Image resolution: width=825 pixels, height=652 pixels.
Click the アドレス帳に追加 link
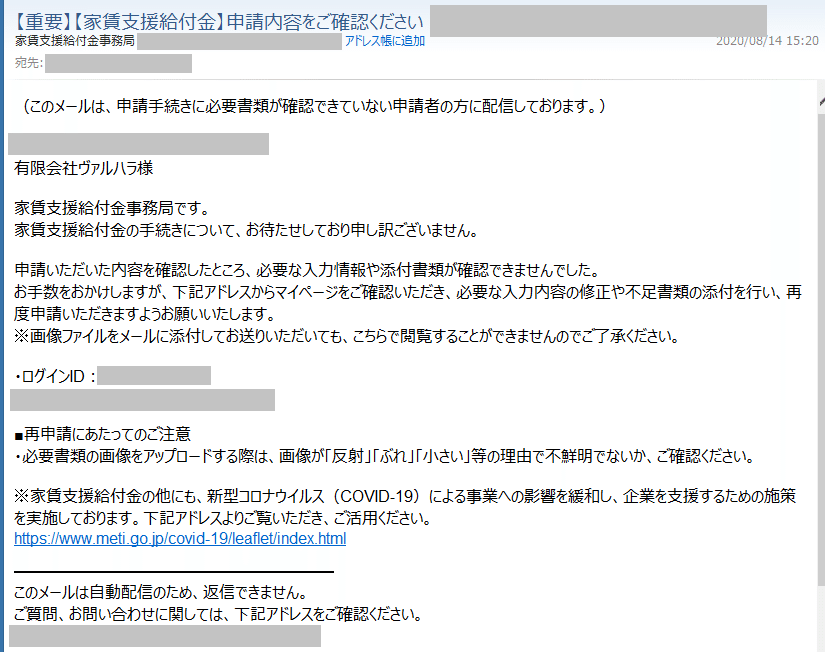(x=385, y=41)
